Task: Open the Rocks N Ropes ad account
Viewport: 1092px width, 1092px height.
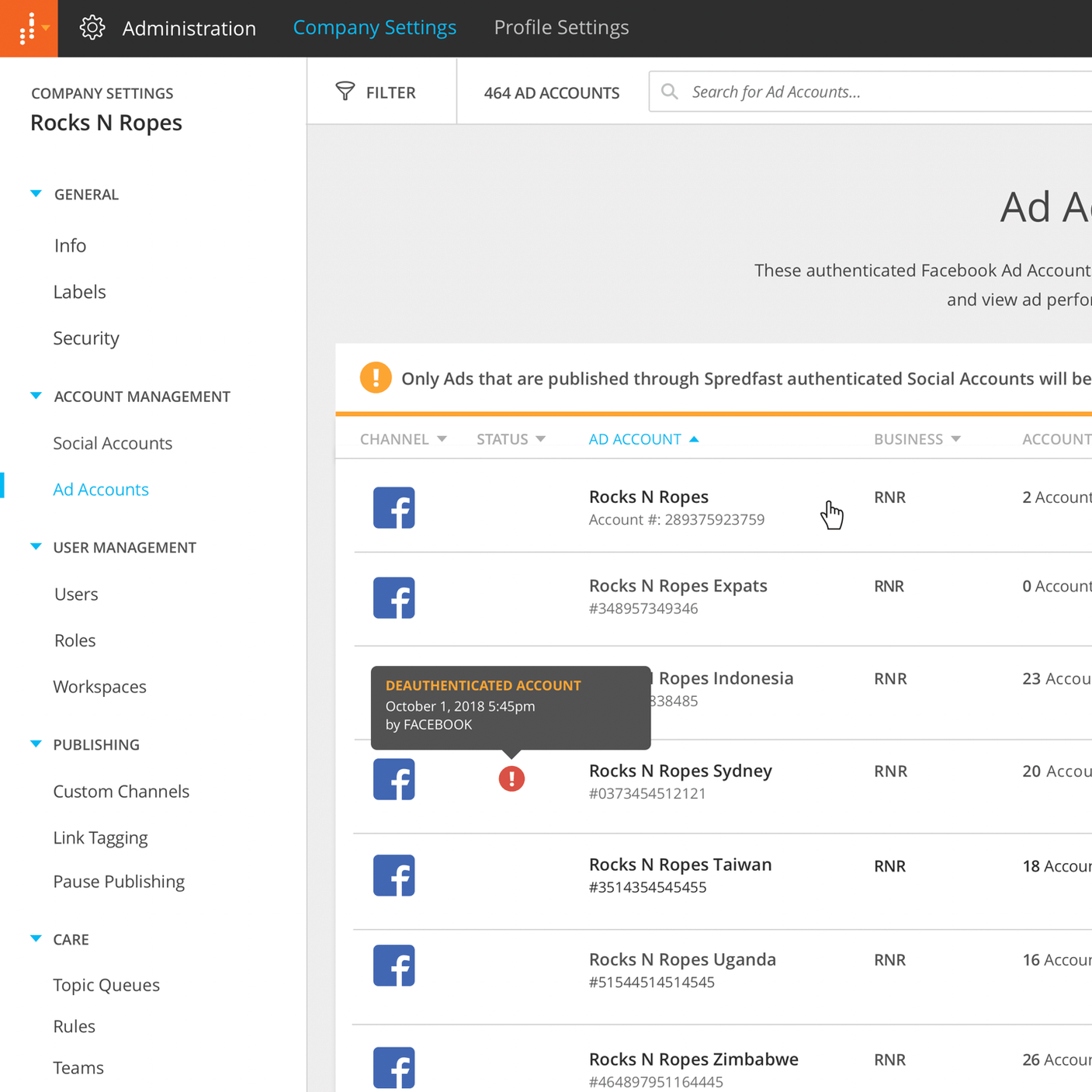Action: (x=649, y=497)
